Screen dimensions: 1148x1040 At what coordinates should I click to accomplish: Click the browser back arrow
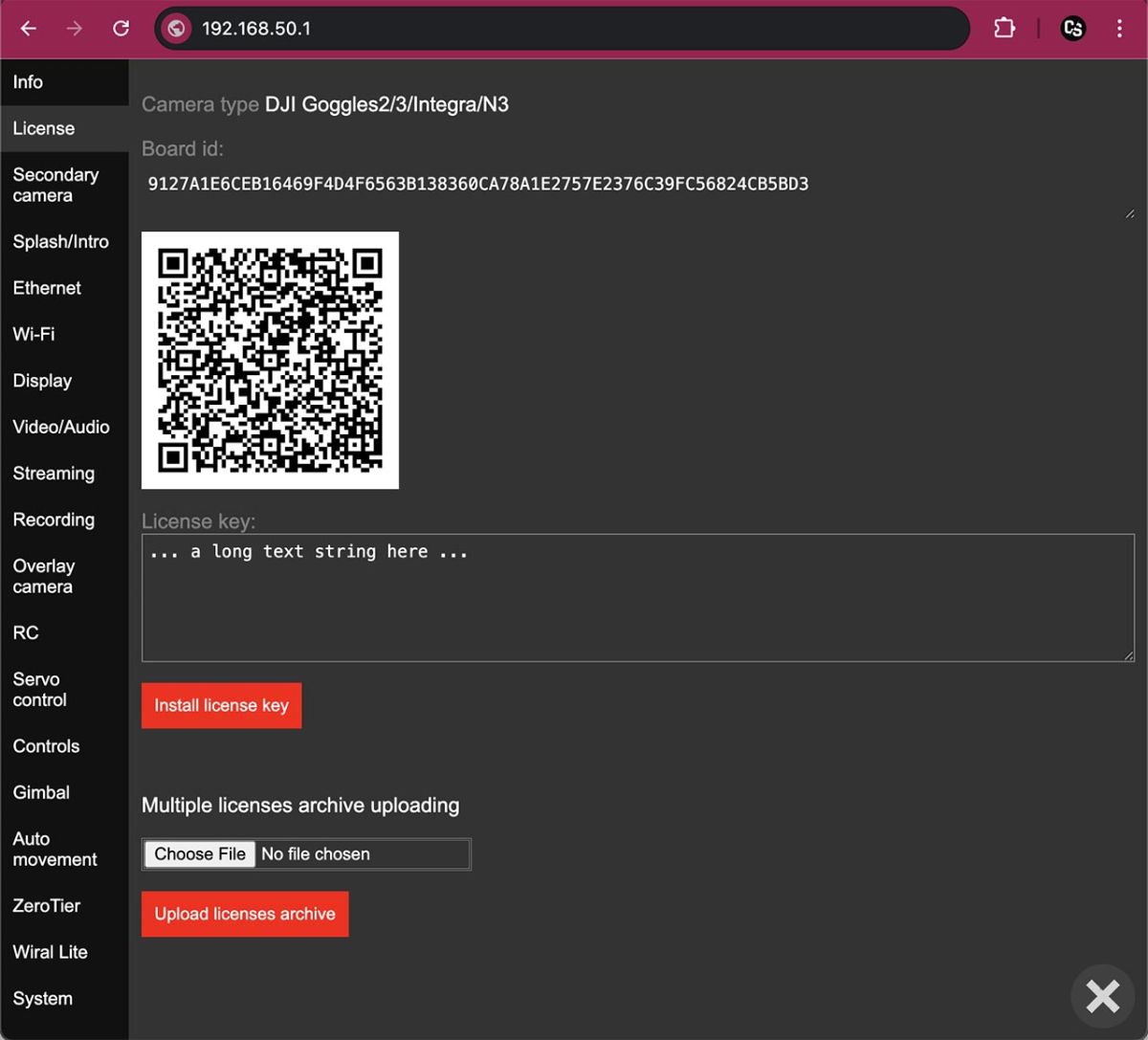[28, 28]
